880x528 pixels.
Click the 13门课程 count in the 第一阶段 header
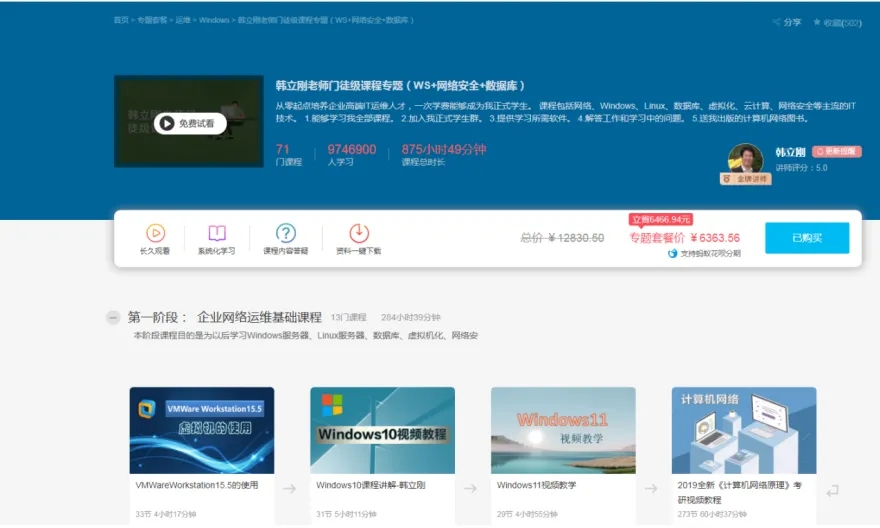pos(349,318)
